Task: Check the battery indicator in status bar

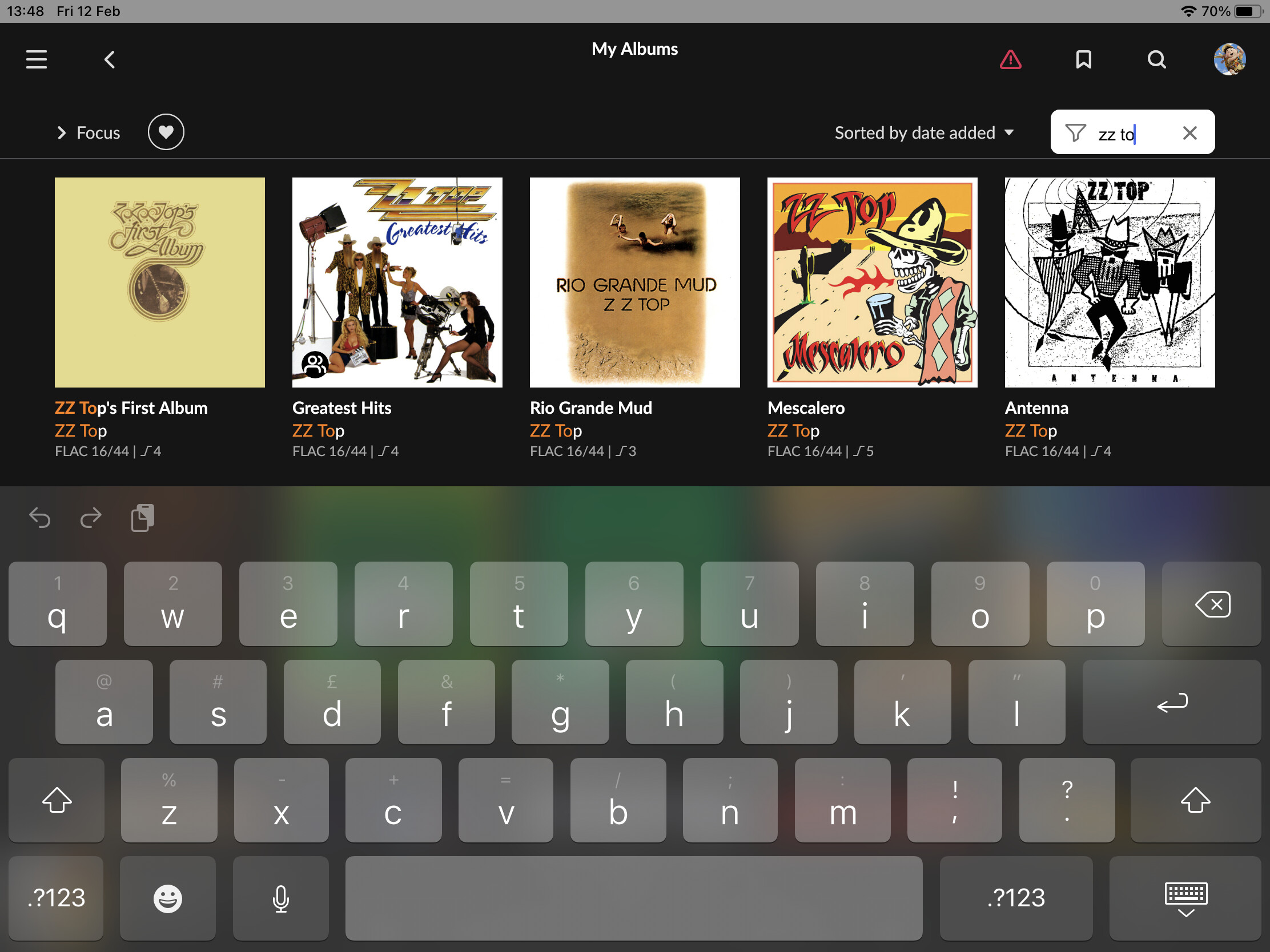Action: [1248, 11]
